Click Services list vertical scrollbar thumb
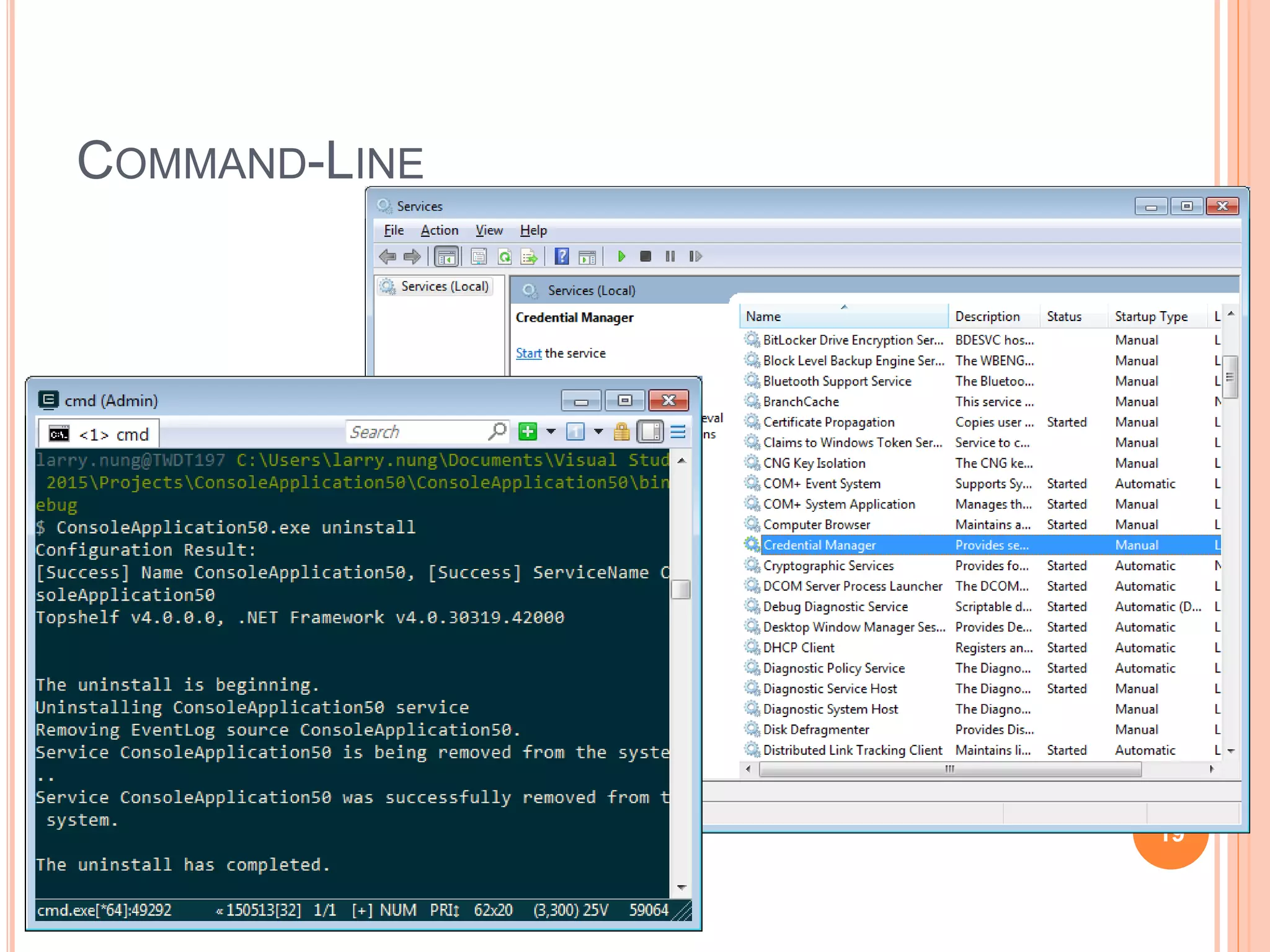1270x952 pixels. [x=1230, y=376]
